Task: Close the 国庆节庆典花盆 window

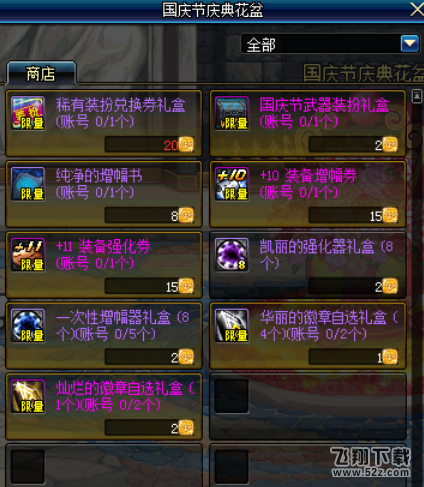Action: (x=417, y=9)
